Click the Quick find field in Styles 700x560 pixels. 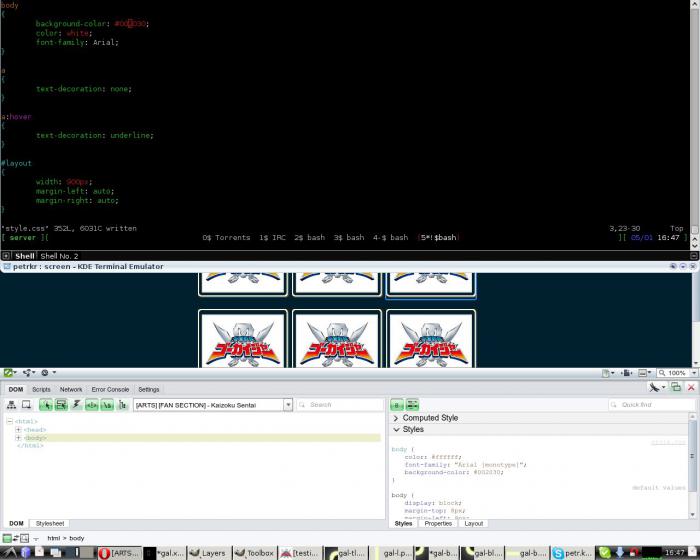pos(651,405)
